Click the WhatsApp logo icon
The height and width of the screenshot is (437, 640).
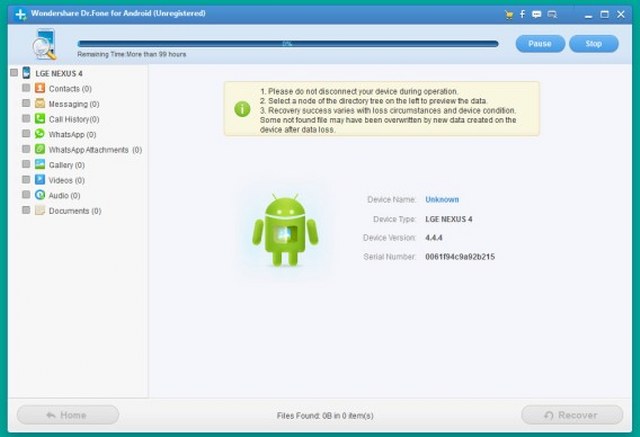[x=40, y=134]
